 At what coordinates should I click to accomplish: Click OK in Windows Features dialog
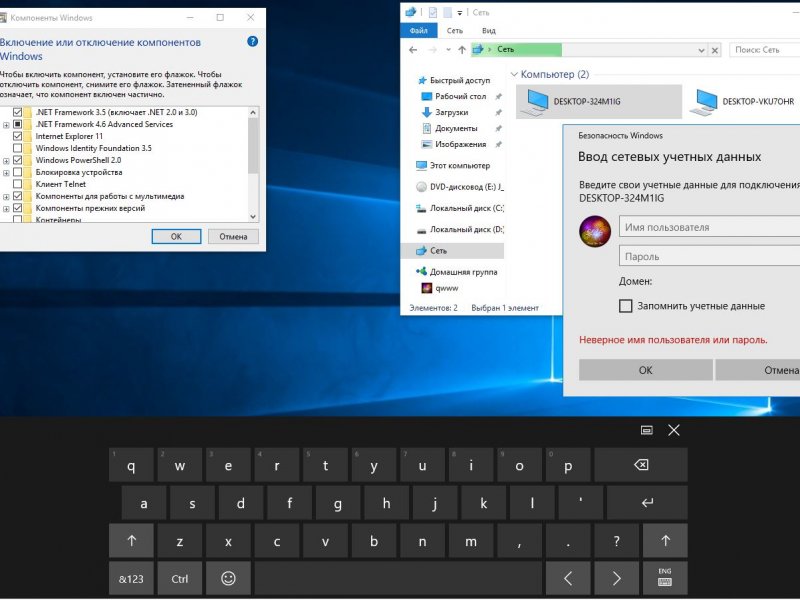[x=176, y=237]
